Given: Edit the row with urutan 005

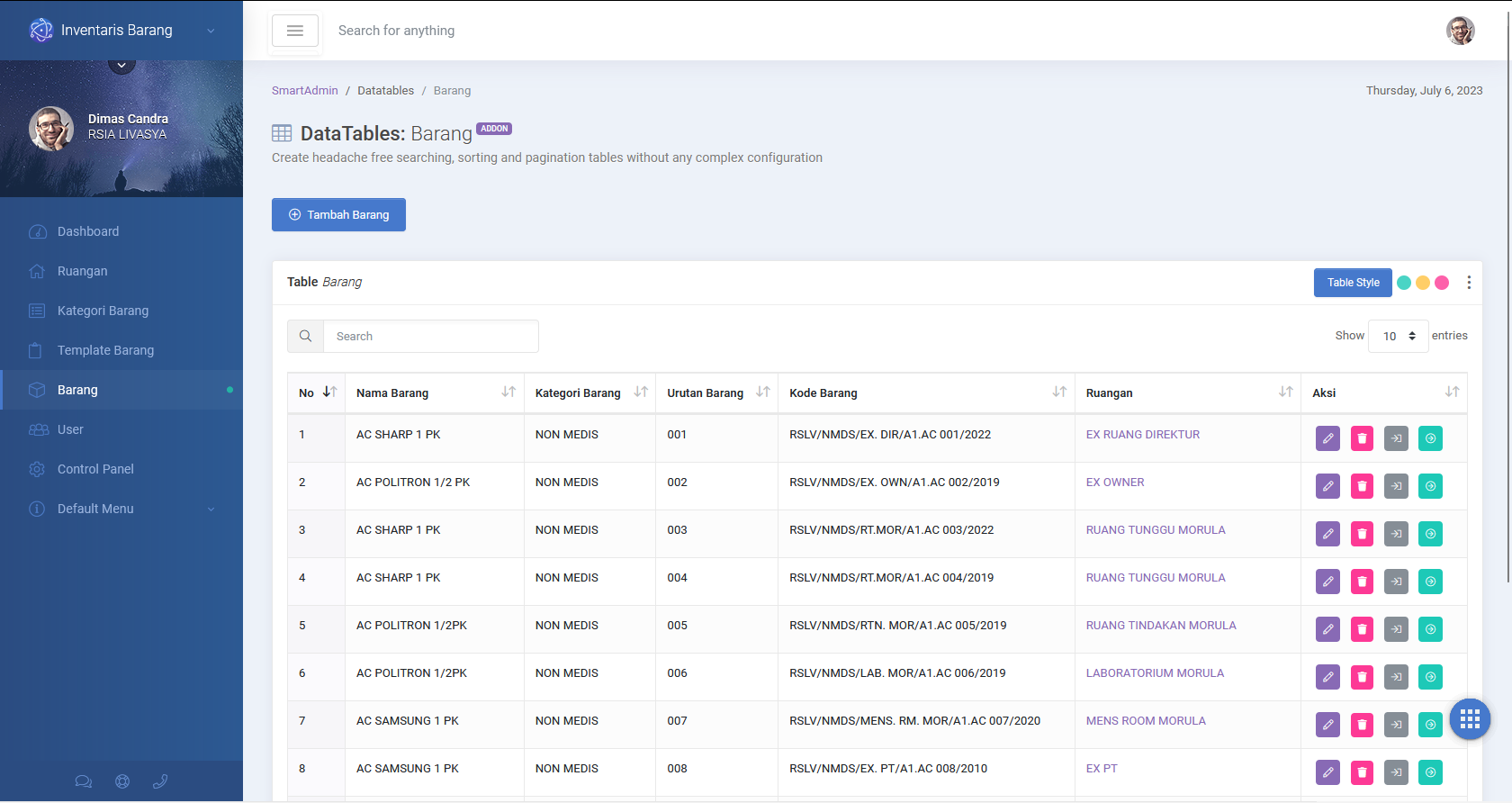Looking at the screenshot, I should (x=1327, y=629).
